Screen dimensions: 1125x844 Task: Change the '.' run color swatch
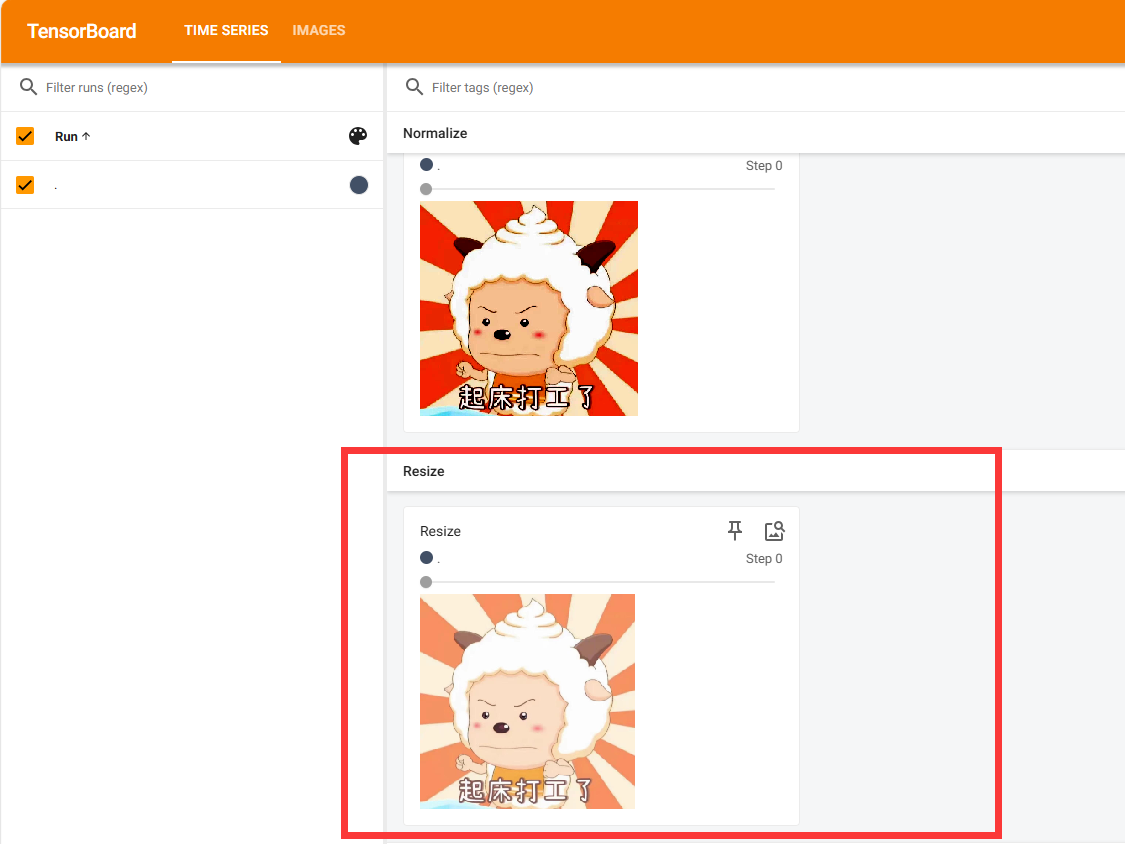coord(359,185)
